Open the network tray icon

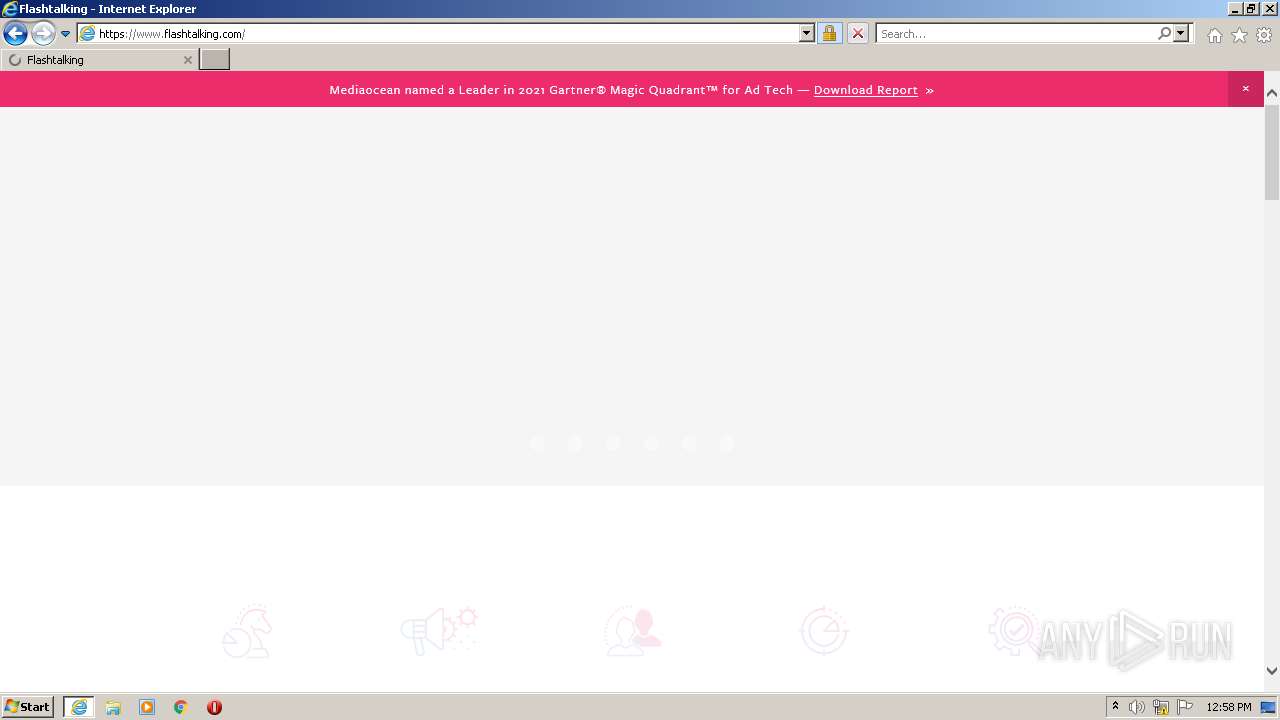click(x=1161, y=707)
